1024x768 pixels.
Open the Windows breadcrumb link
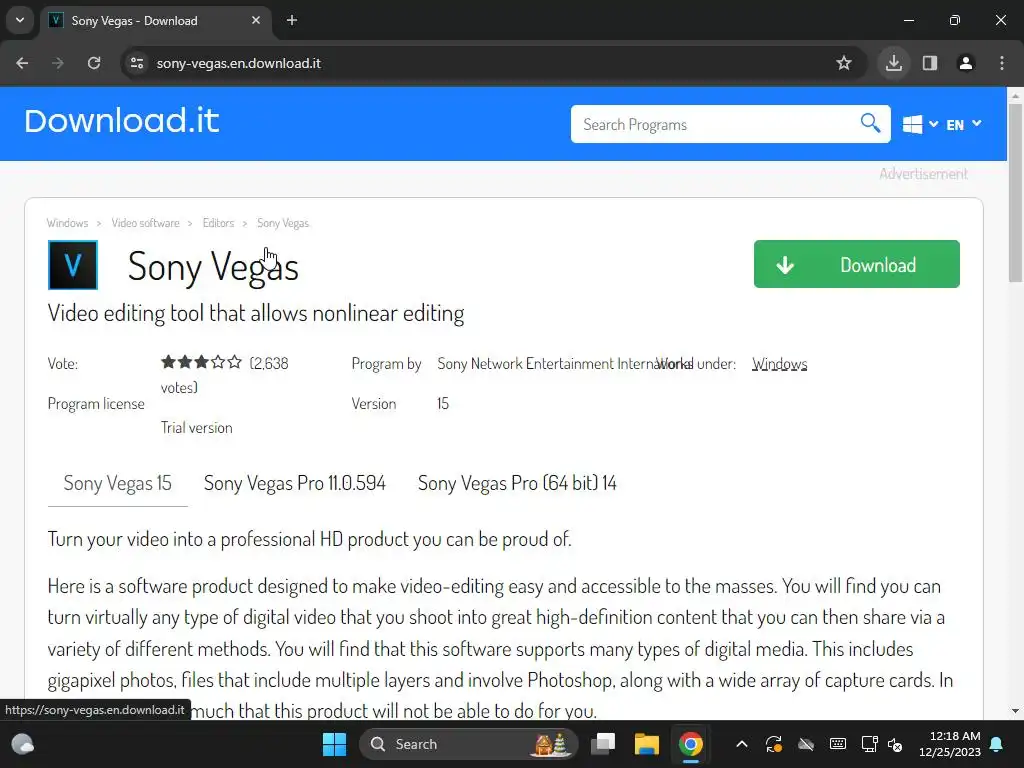click(x=67, y=223)
